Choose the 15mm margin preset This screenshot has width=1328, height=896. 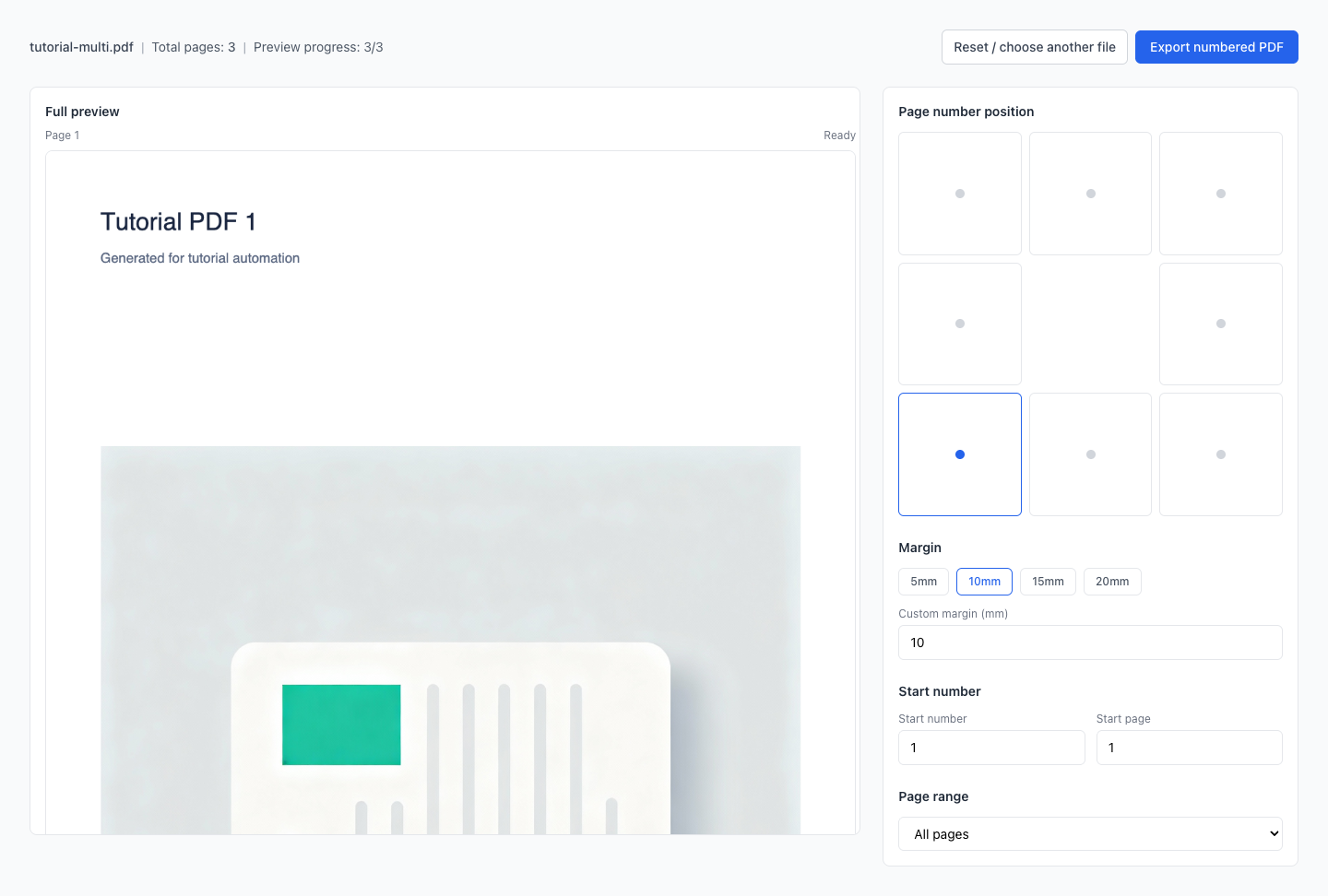[1048, 582]
